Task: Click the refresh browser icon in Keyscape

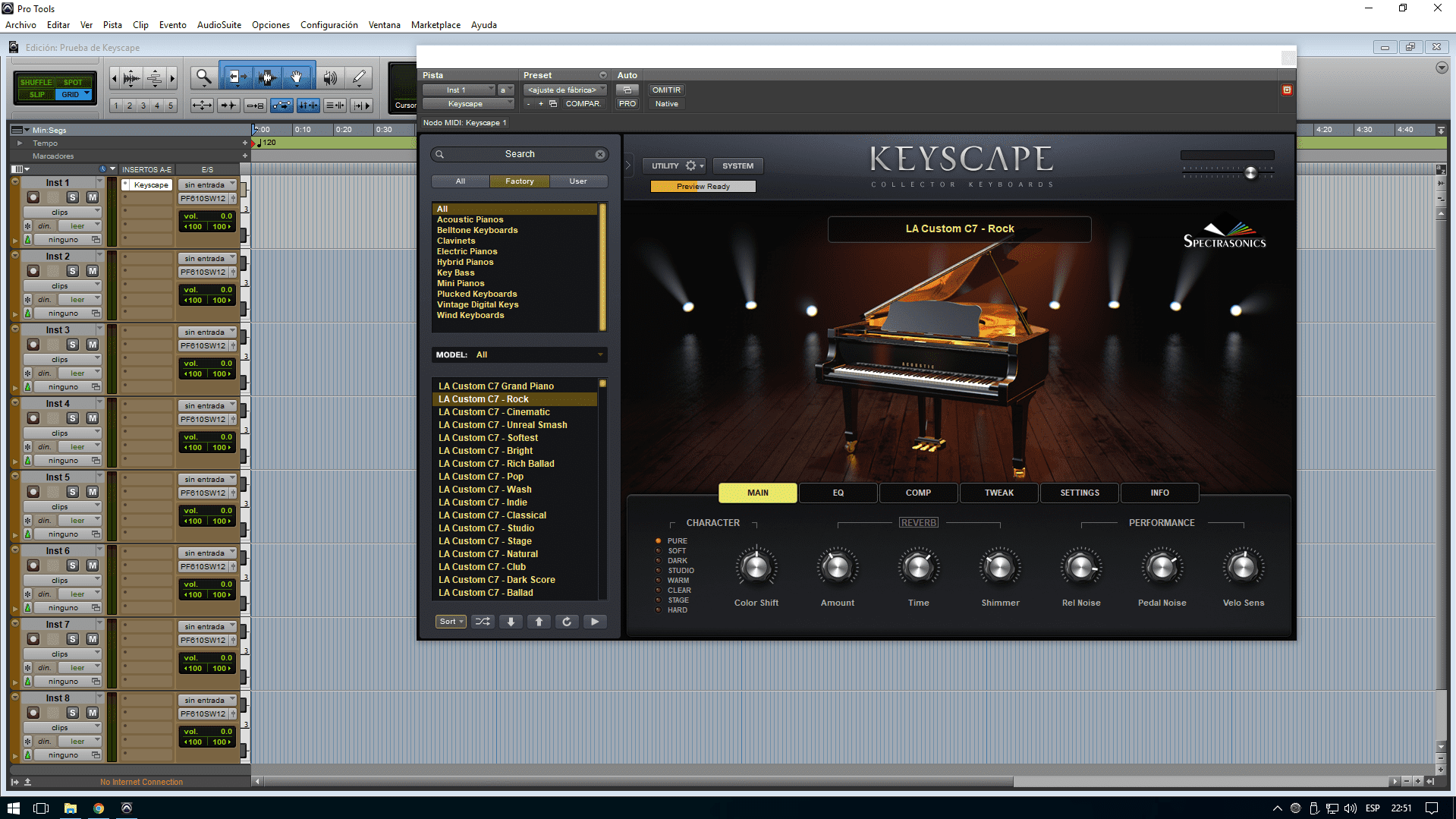Action: pyautogui.click(x=567, y=622)
